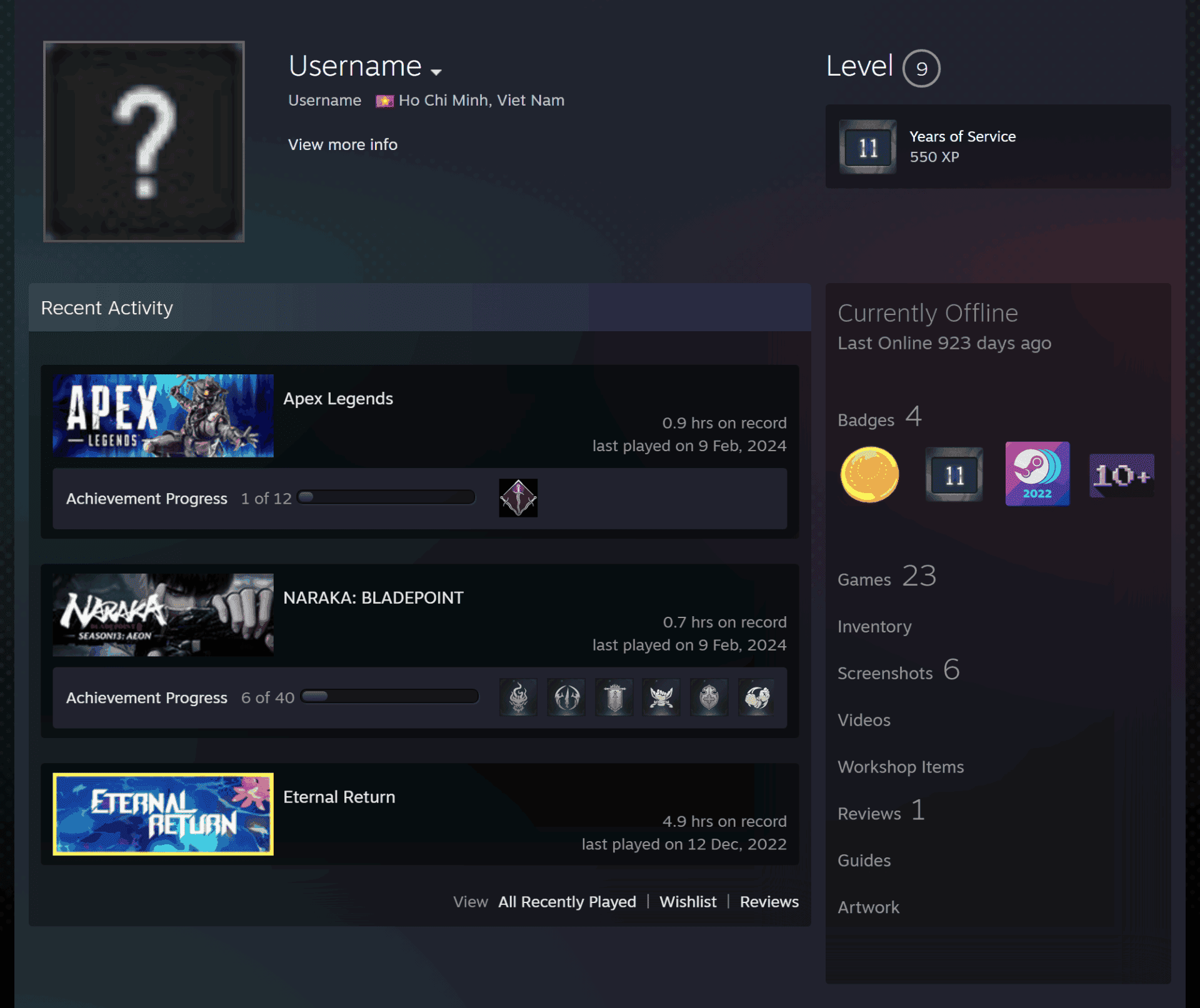Click the Apex Legends achievement progress bar
The image size is (1200, 1008).
click(x=386, y=497)
